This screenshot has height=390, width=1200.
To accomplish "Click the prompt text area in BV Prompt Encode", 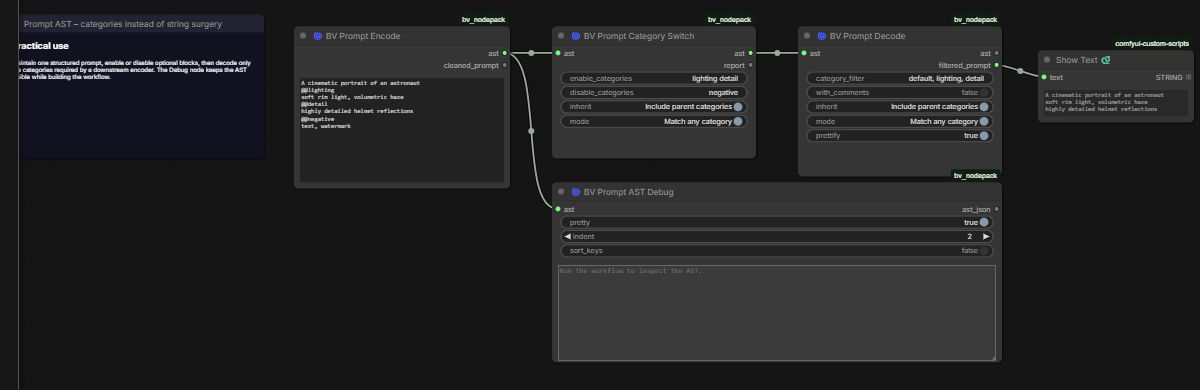I will click(402, 130).
